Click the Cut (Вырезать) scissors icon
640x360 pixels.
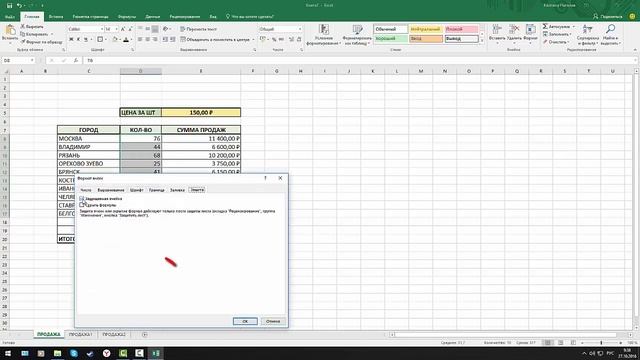23,26
